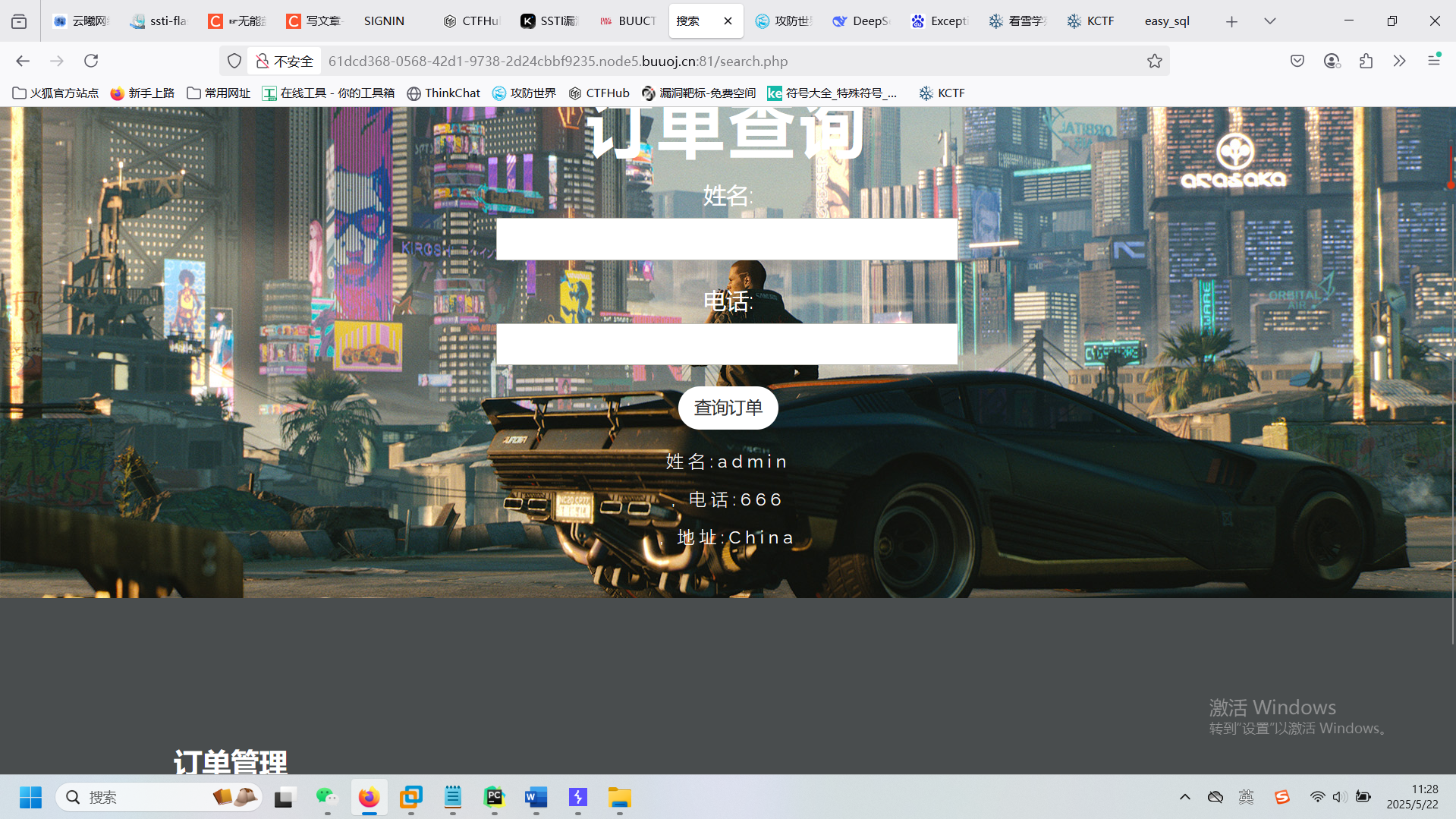Viewport: 1456px width, 819px height.
Task: Focus the 姓名 input field
Action: [x=727, y=239]
